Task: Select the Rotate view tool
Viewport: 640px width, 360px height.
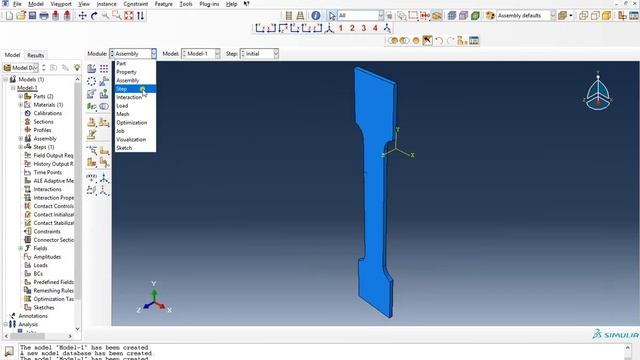Action: 94,16
